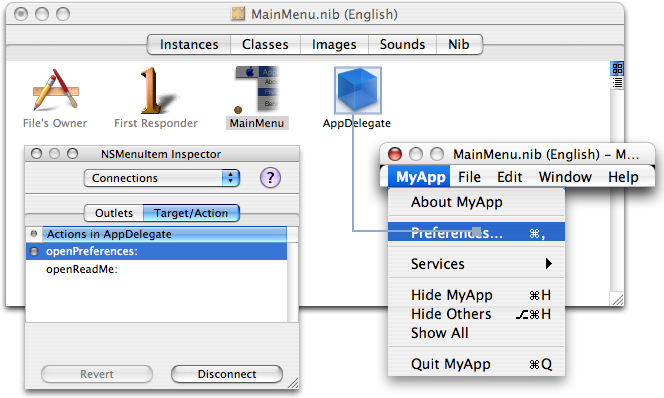Click the MainMenu.nib document title icon

pyautogui.click(x=238, y=14)
